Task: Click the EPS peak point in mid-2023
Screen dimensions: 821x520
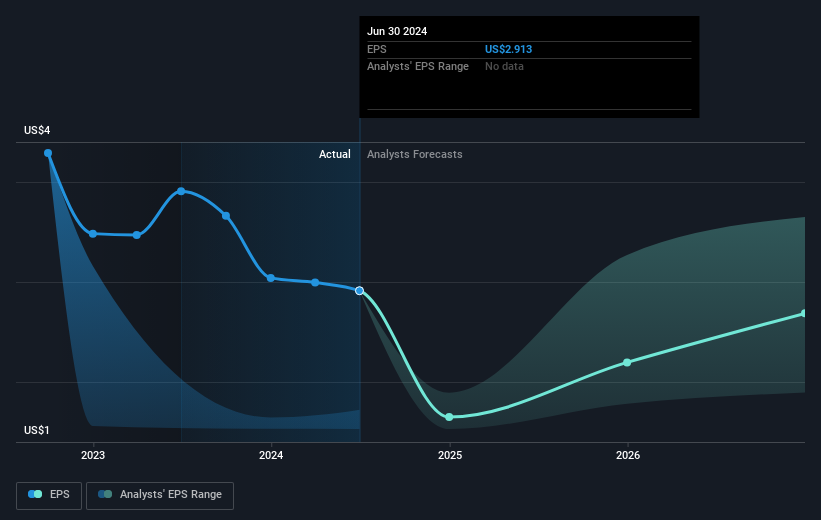Action: (x=181, y=191)
